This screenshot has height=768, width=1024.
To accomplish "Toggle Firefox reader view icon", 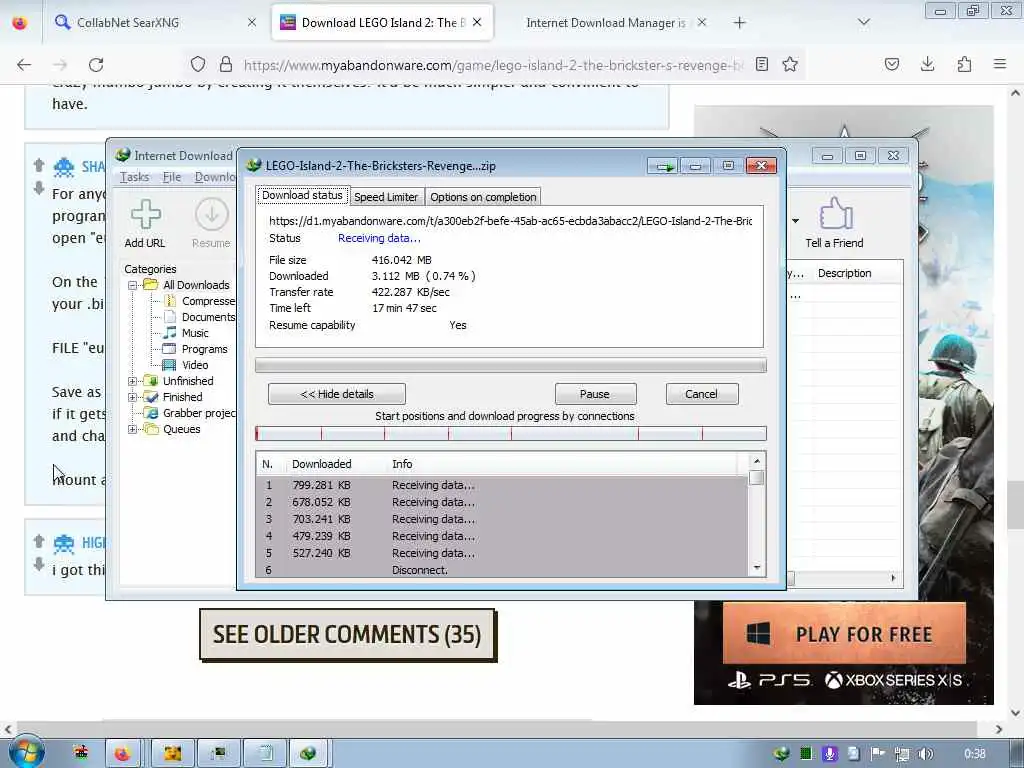I will tap(761, 64).
